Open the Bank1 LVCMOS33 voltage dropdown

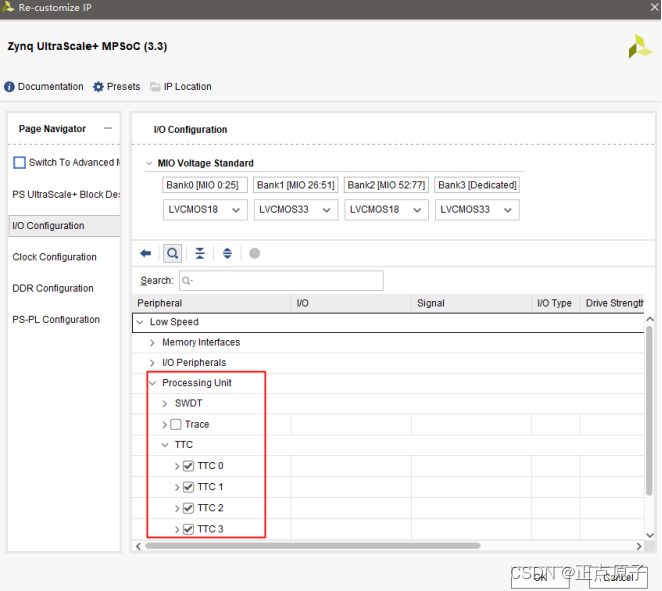[296, 210]
